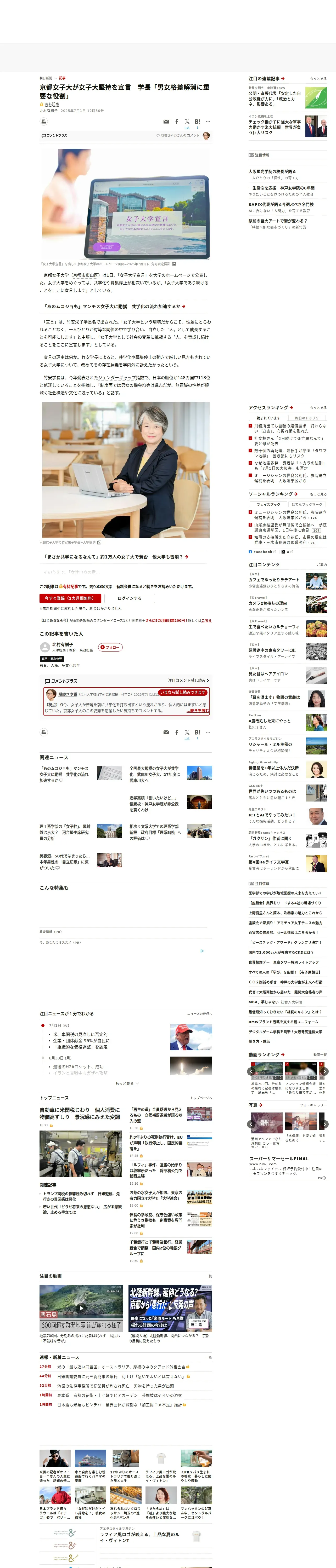Viewport: 336px width, 1568px height.
Task: Click the right arrow on photo carousel
Action: (x=324, y=1124)
